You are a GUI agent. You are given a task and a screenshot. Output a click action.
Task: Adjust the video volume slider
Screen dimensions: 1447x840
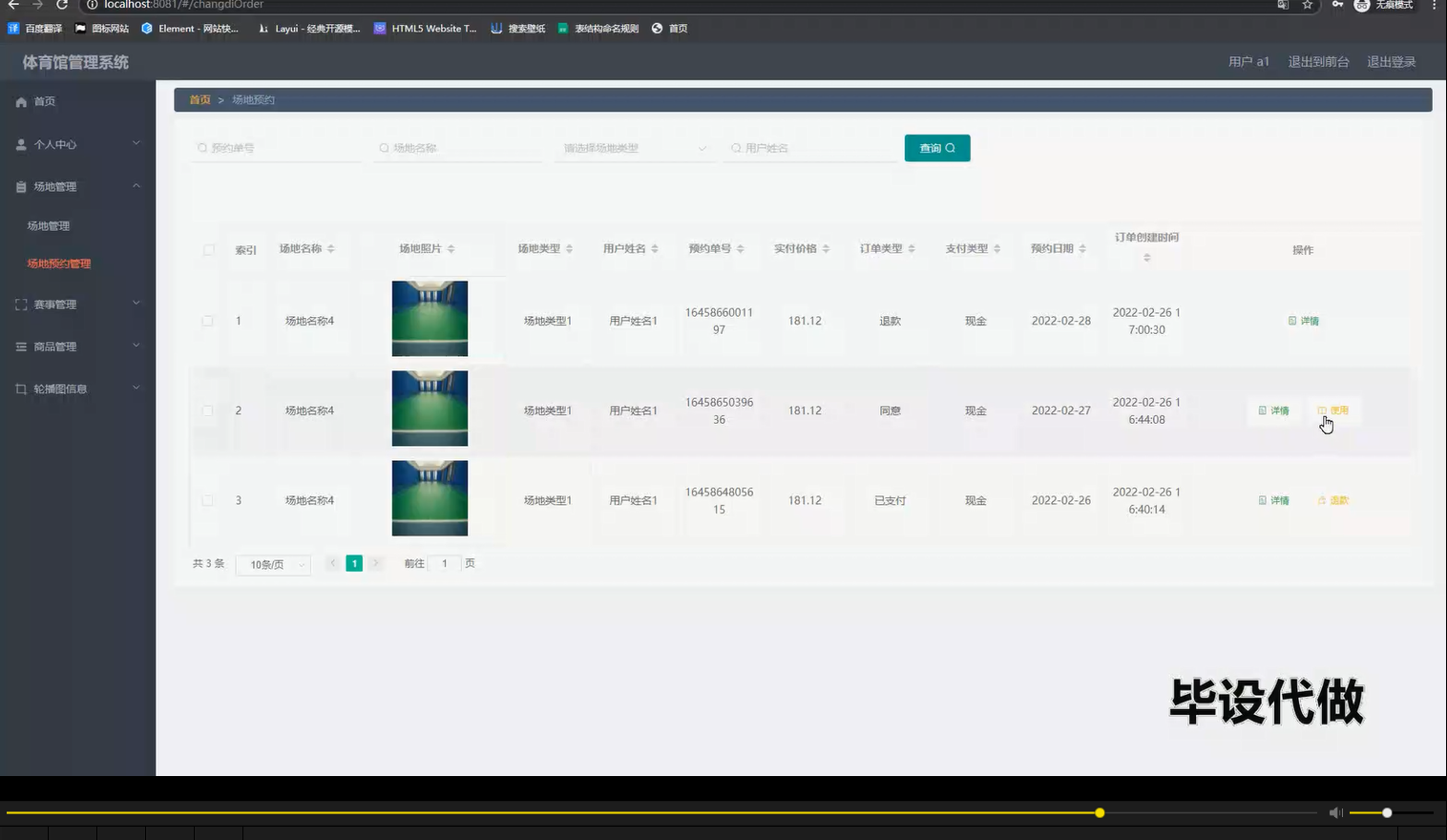pyautogui.click(x=1392, y=812)
